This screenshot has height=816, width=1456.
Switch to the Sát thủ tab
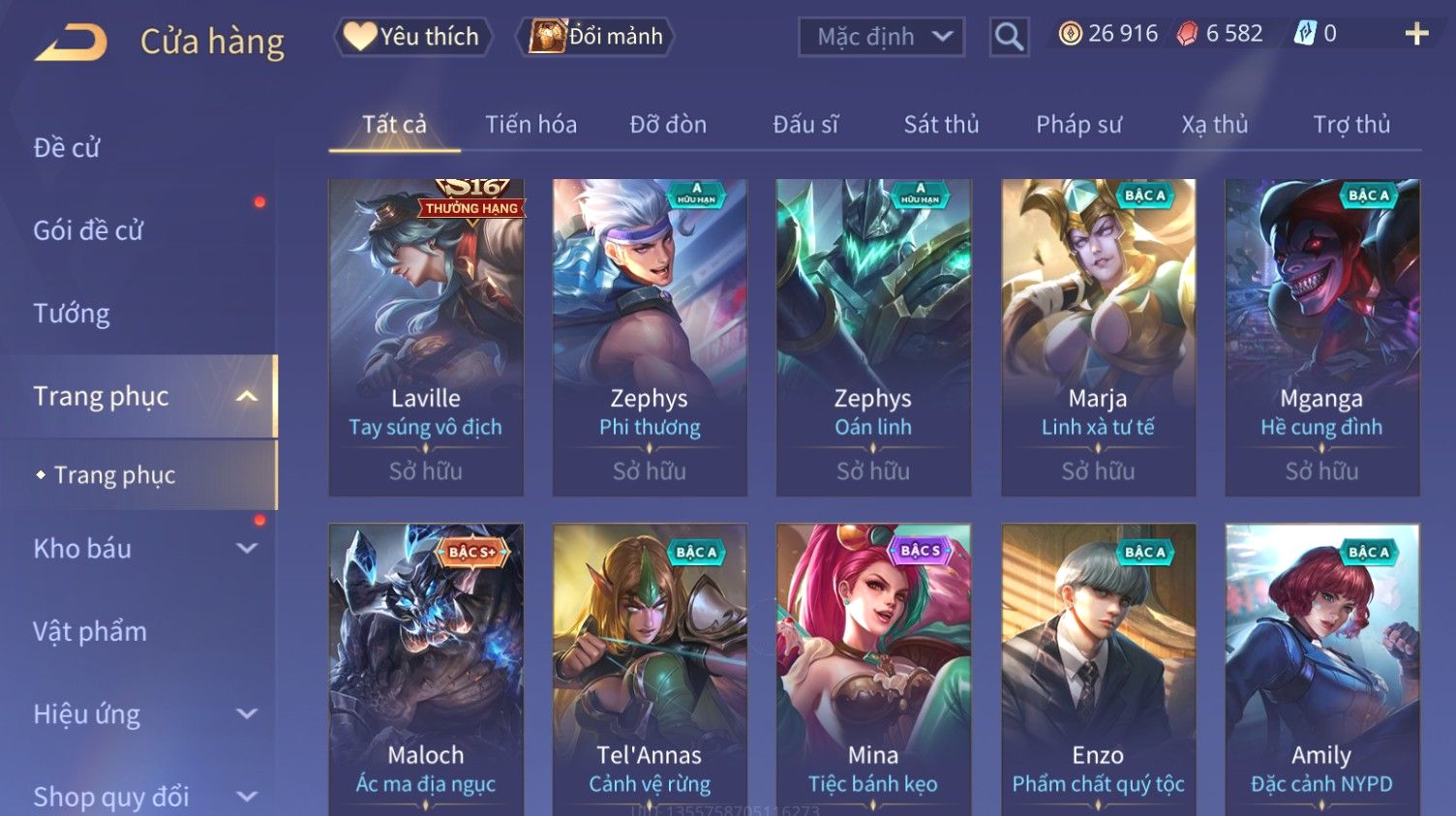coord(941,125)
